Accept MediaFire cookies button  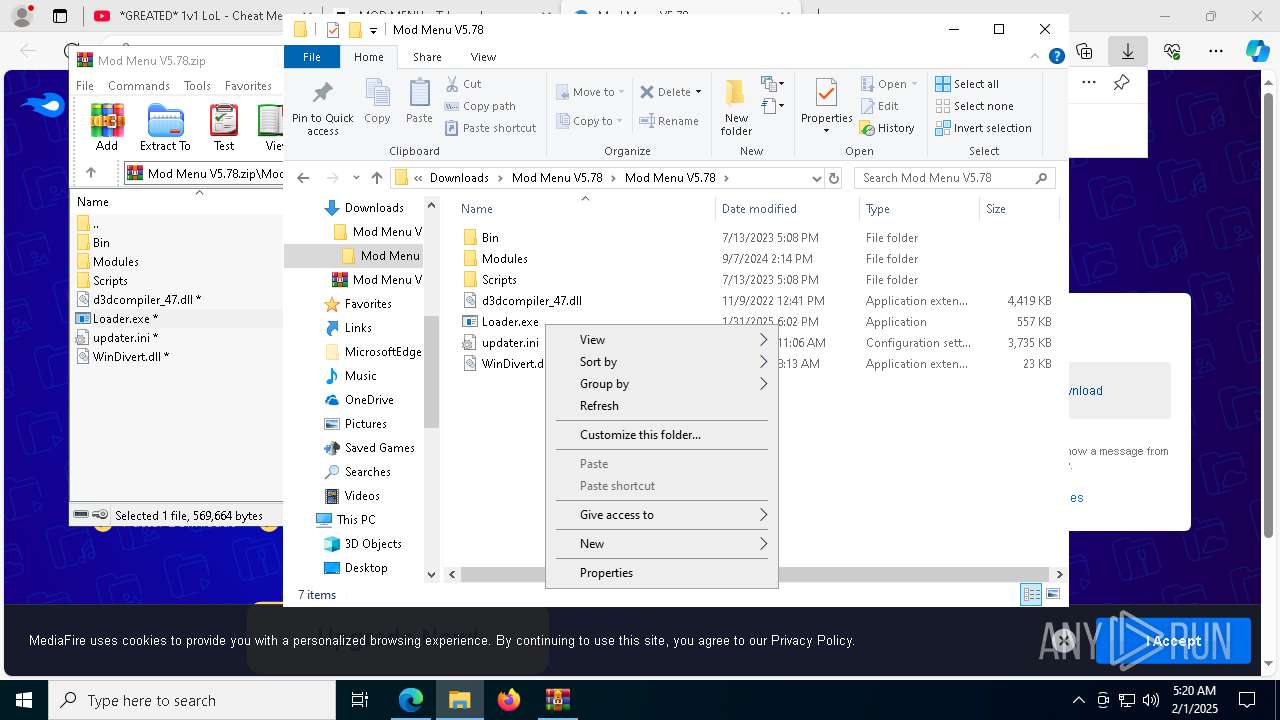[1173, 641]
